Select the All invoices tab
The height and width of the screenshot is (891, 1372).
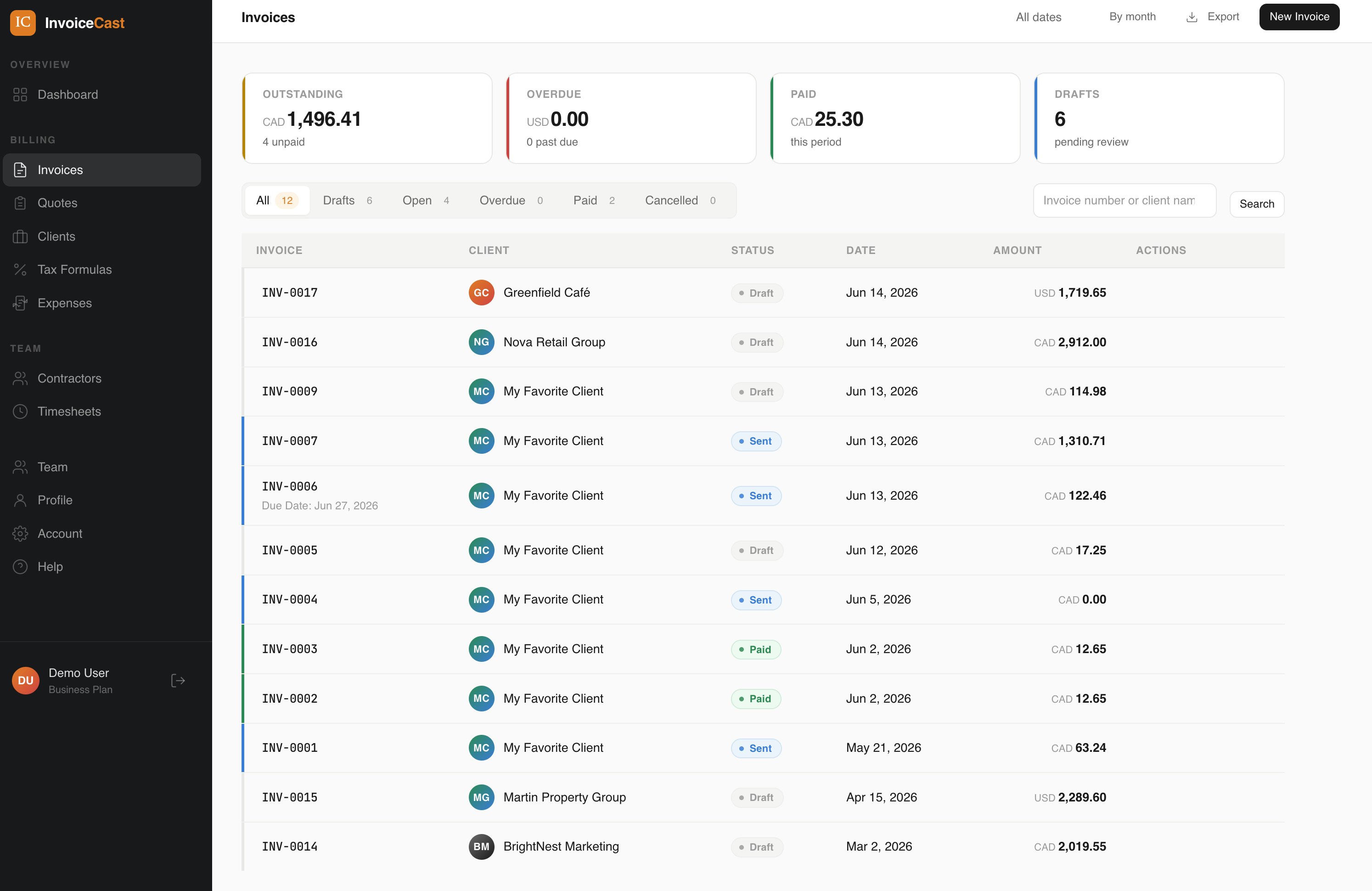pyautogui.click(x=277, y=200)
